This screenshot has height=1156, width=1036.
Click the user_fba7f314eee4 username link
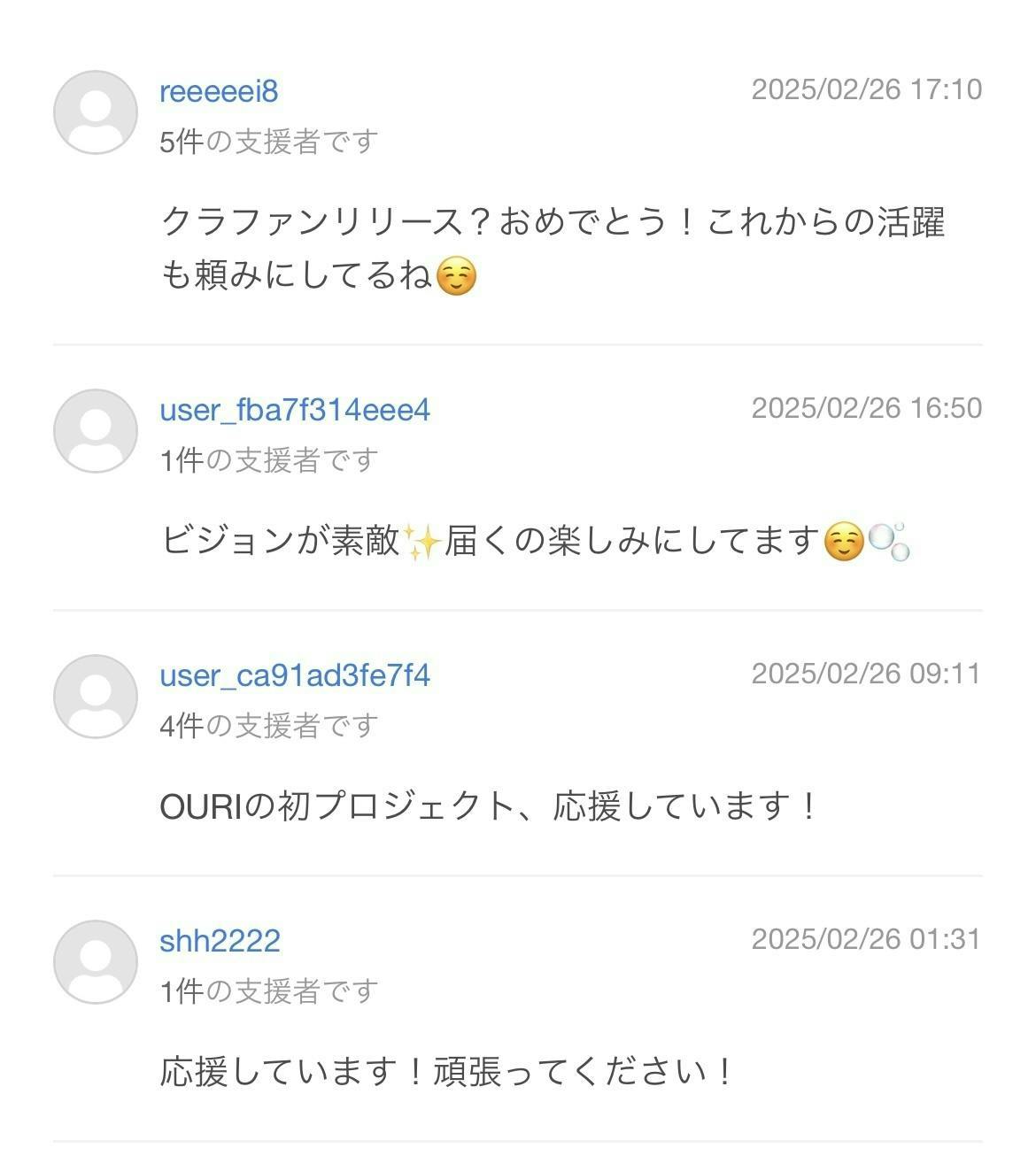(x=295, y=410)
